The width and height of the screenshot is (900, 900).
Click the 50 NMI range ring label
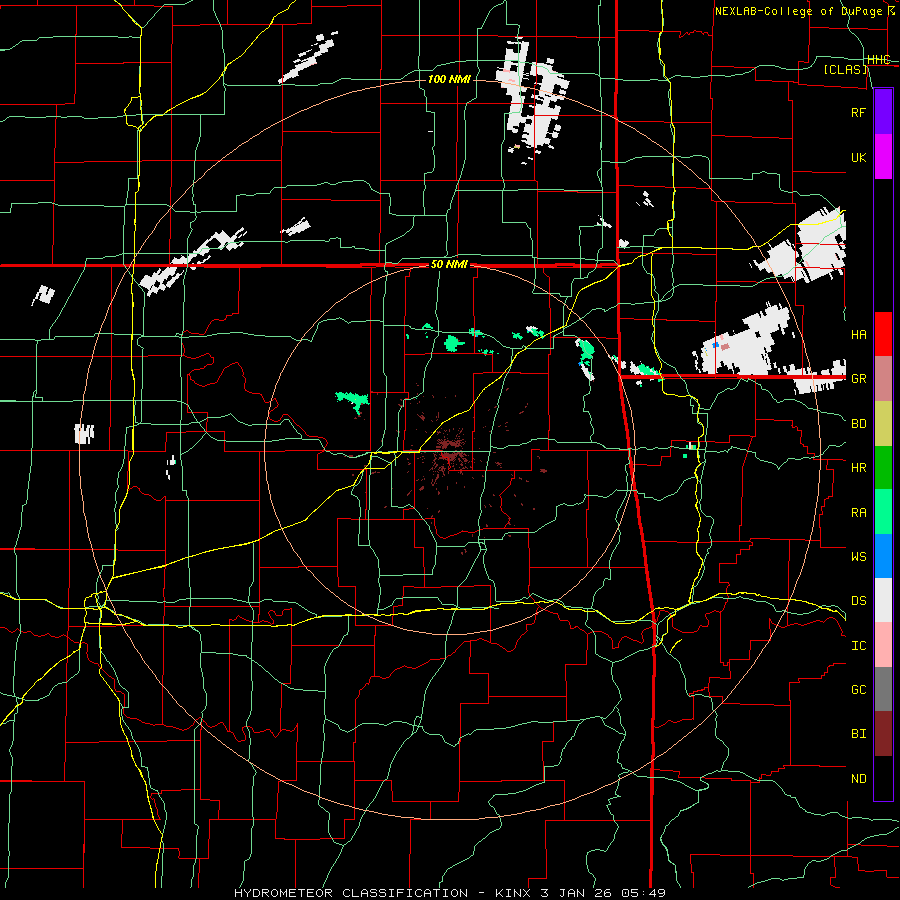coord(449,265)
